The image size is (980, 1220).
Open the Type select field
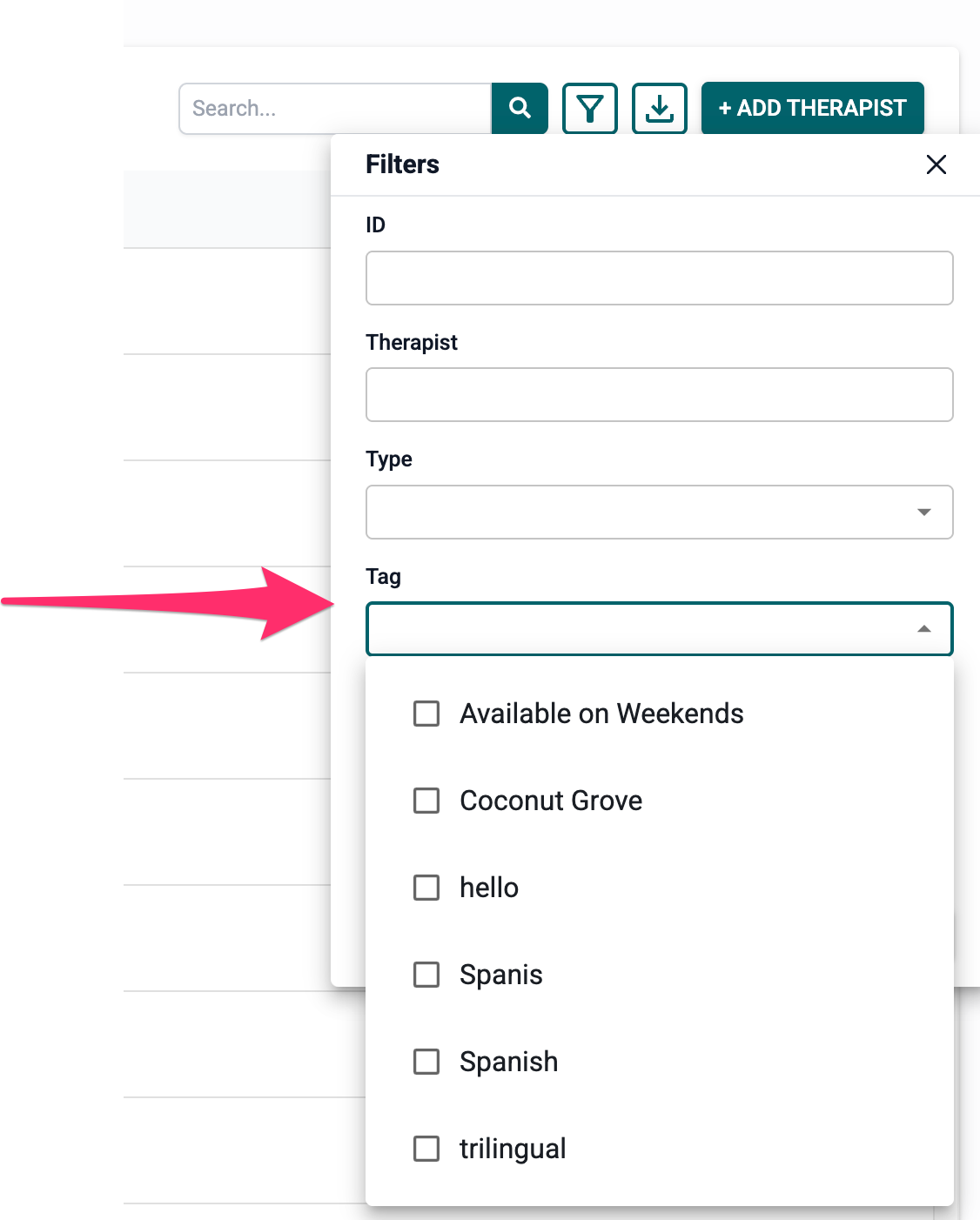pos(660,512)
